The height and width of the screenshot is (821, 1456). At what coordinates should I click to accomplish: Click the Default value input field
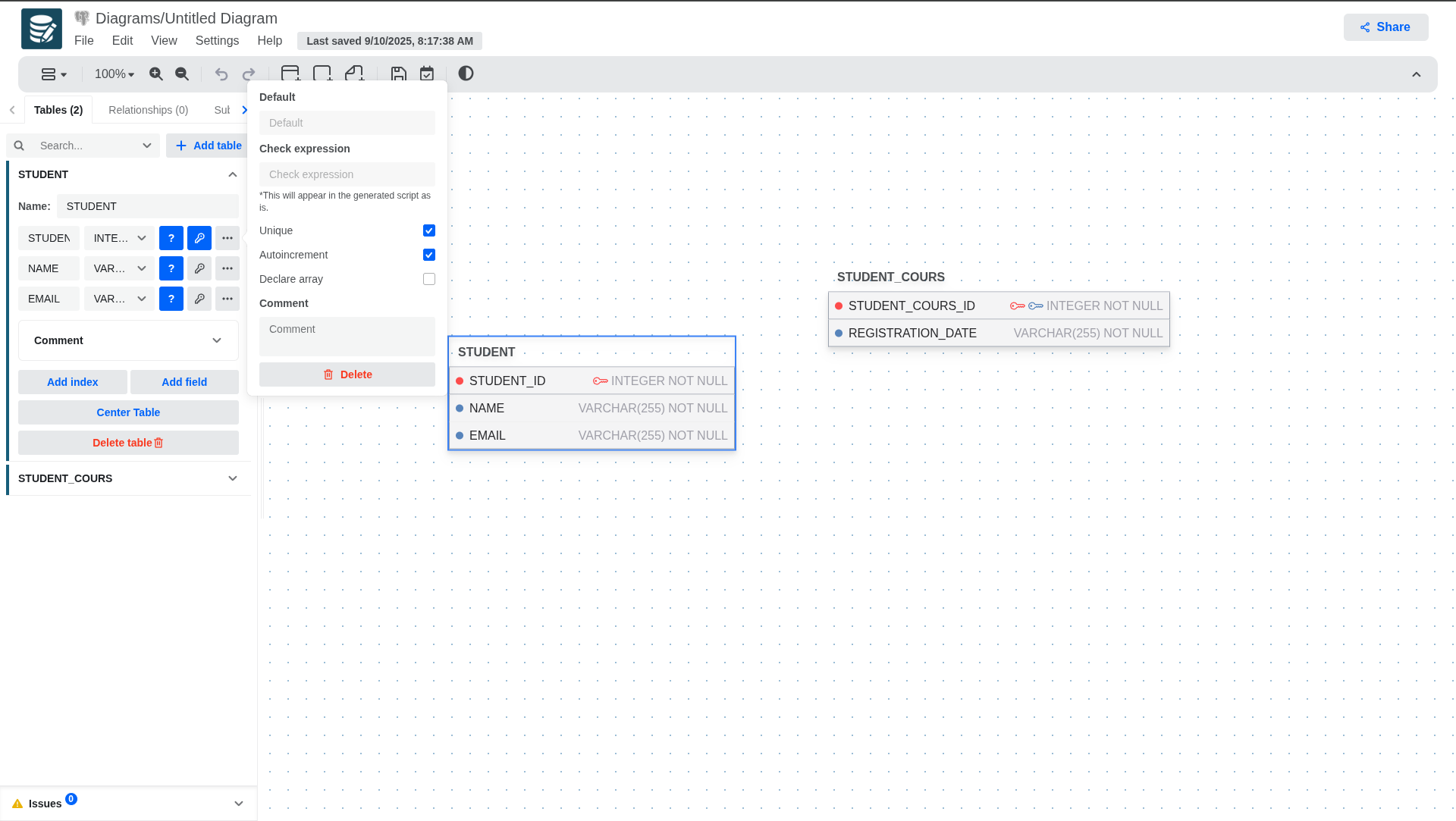pos(347,123)
